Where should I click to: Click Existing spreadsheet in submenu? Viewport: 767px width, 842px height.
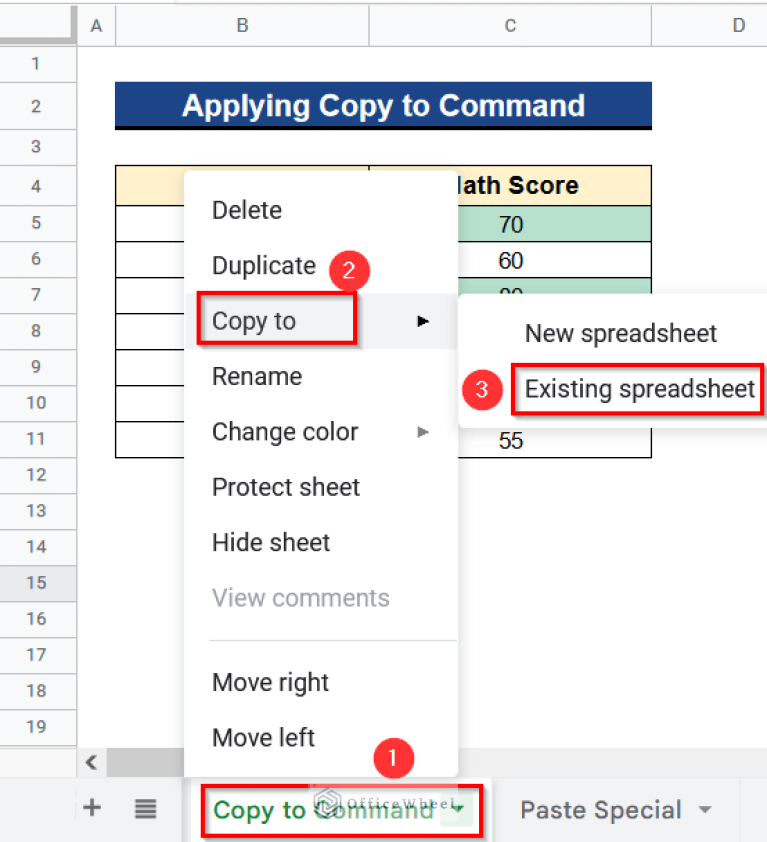click(639, 389)
